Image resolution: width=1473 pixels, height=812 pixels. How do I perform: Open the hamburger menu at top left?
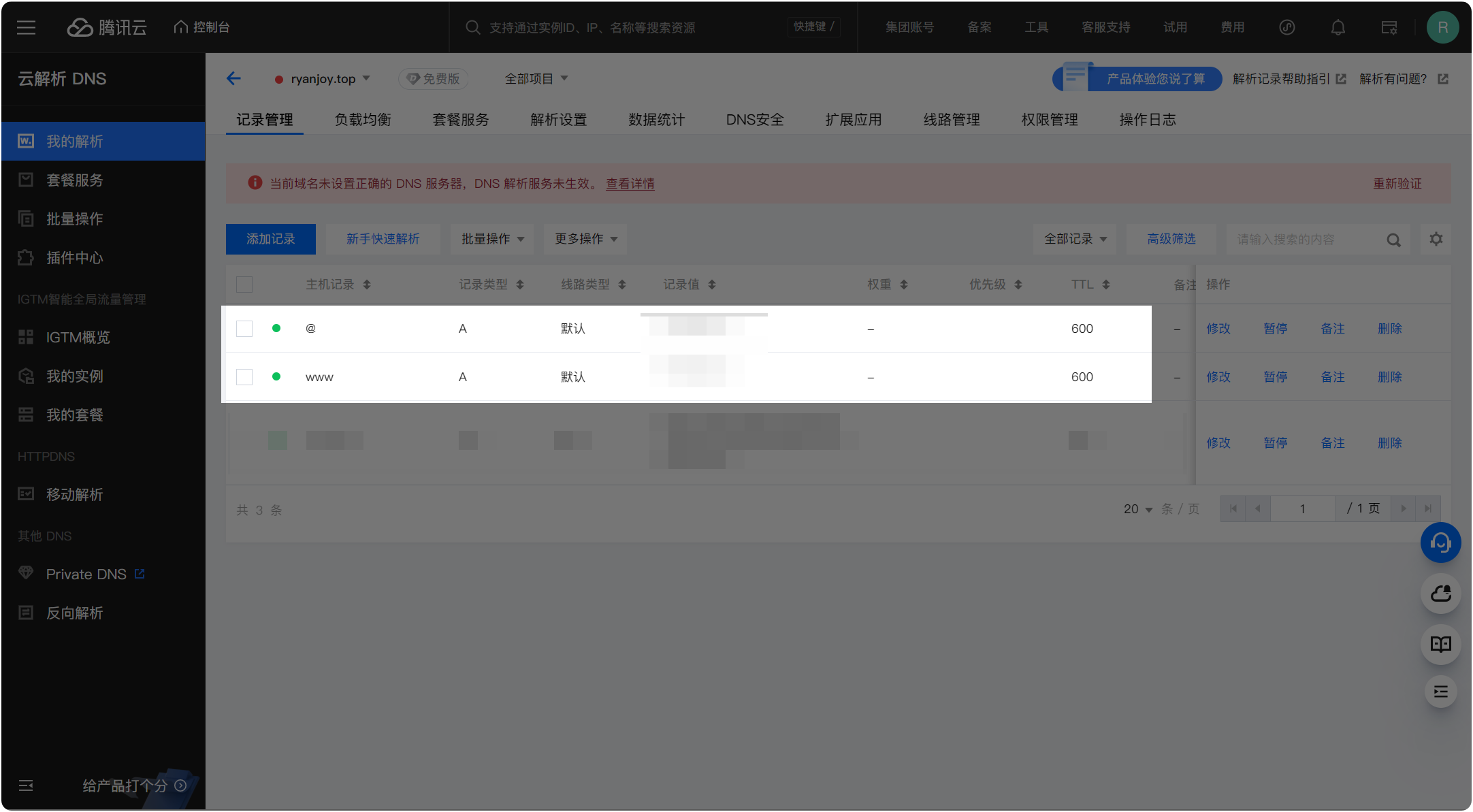point(26,27)
